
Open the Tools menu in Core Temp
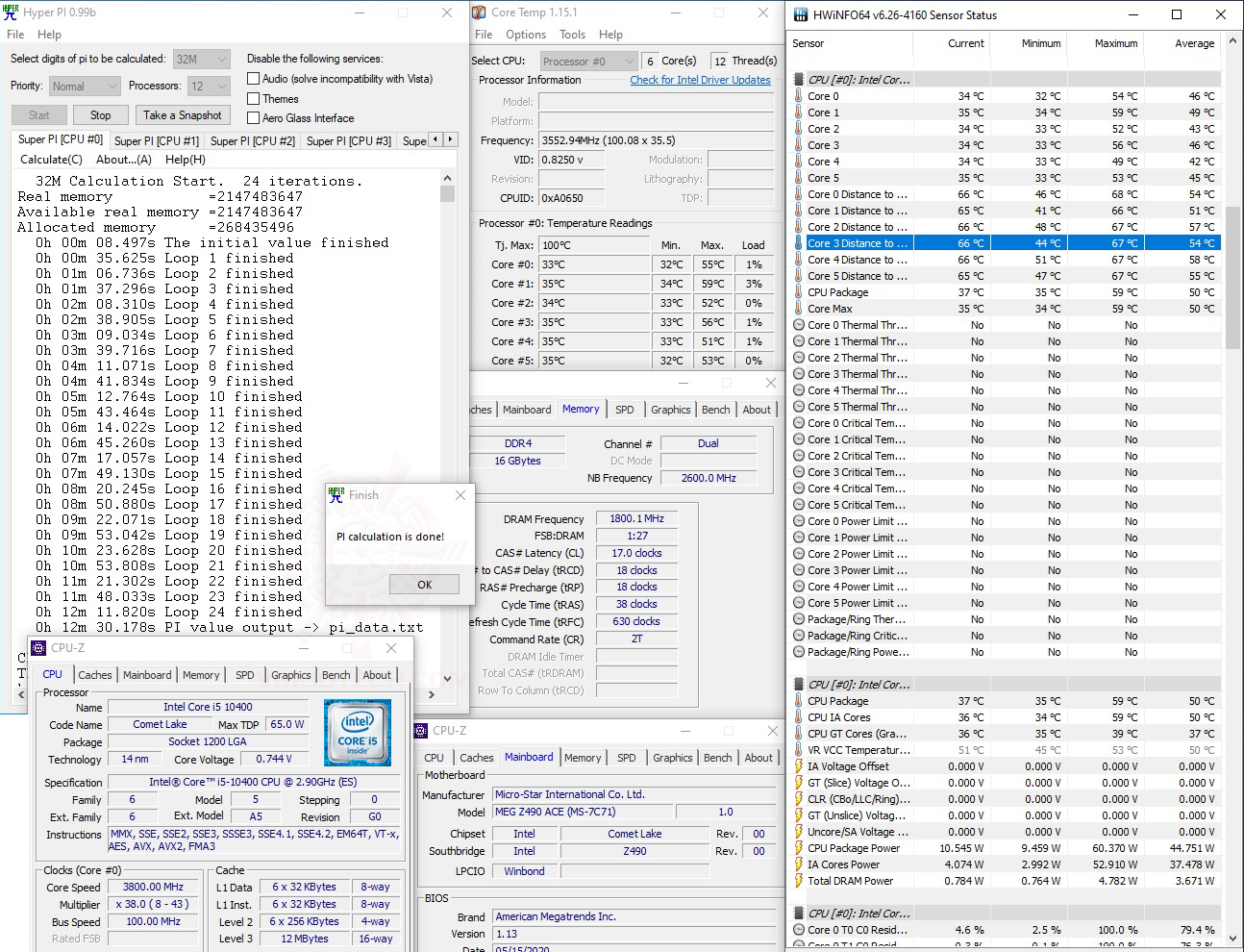coord(573,35)
